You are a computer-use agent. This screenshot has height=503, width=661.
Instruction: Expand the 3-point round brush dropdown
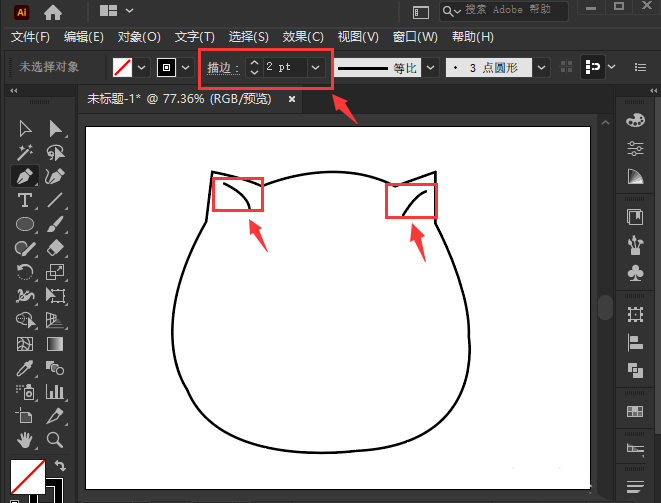541,68
